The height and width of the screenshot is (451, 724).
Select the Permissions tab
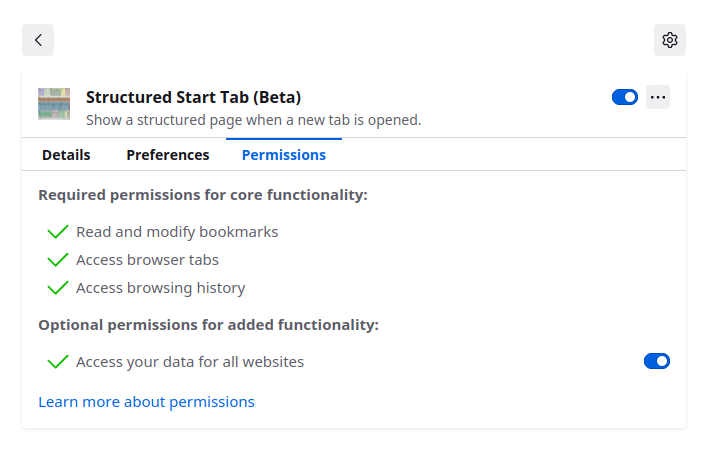(284, 155)
